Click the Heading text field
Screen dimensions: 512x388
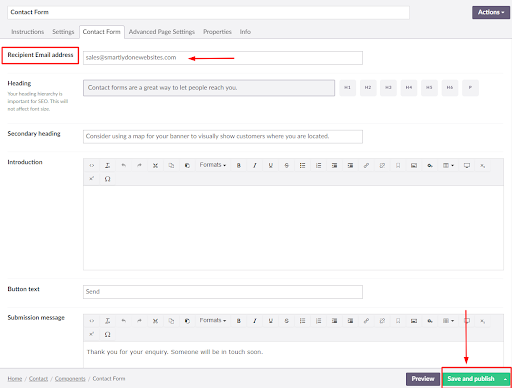(209, 88)
